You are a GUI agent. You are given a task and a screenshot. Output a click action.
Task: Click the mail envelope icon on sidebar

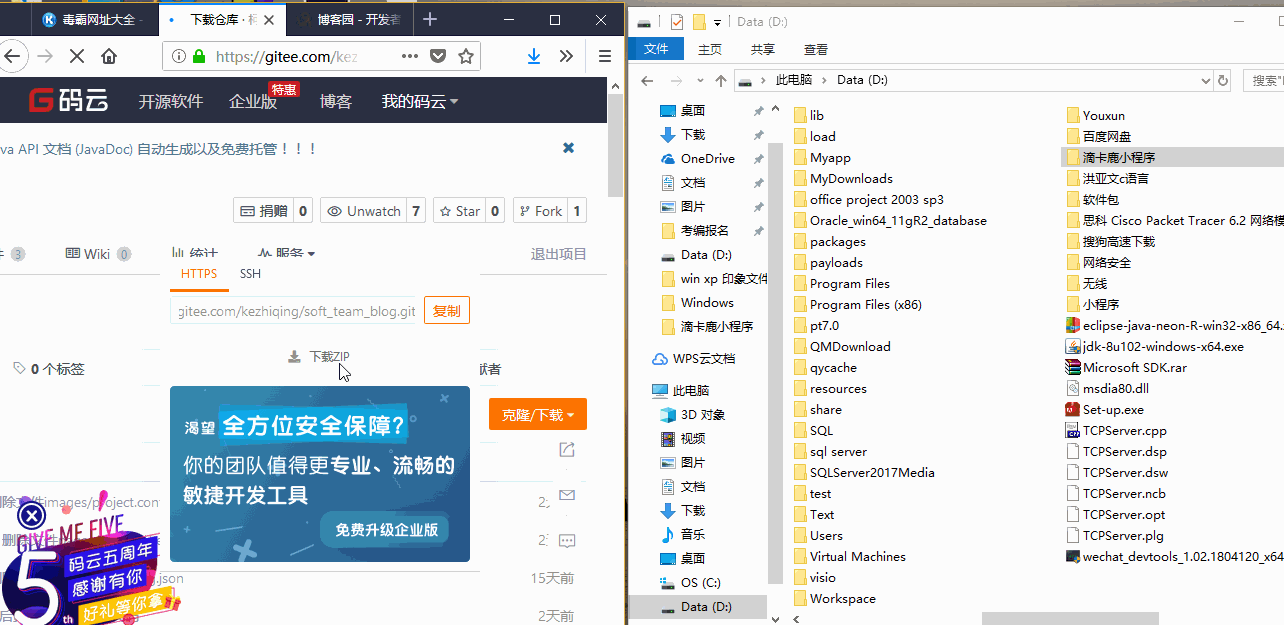(567, 495)
